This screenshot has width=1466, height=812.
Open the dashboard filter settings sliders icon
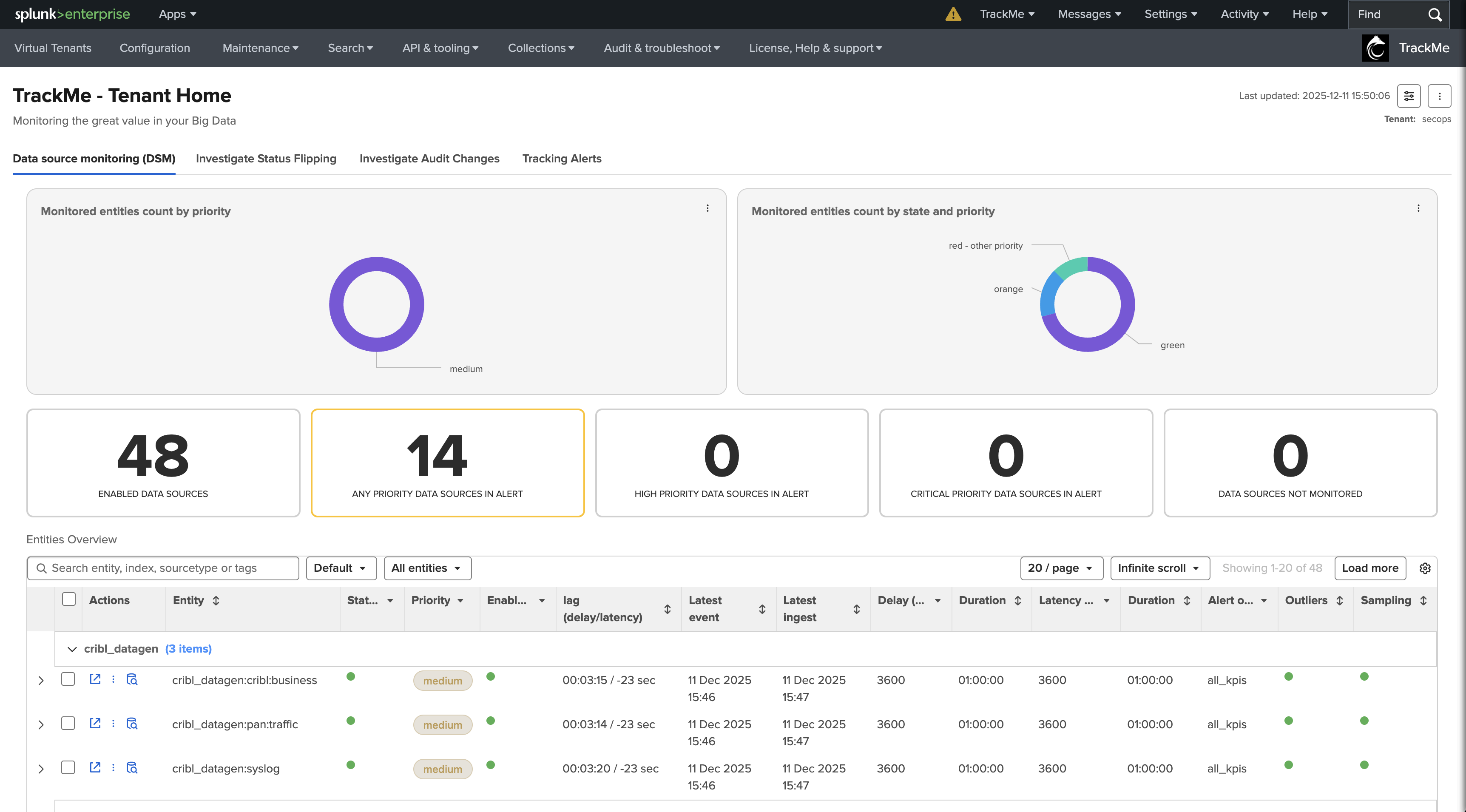click(x=1409, y=96)
